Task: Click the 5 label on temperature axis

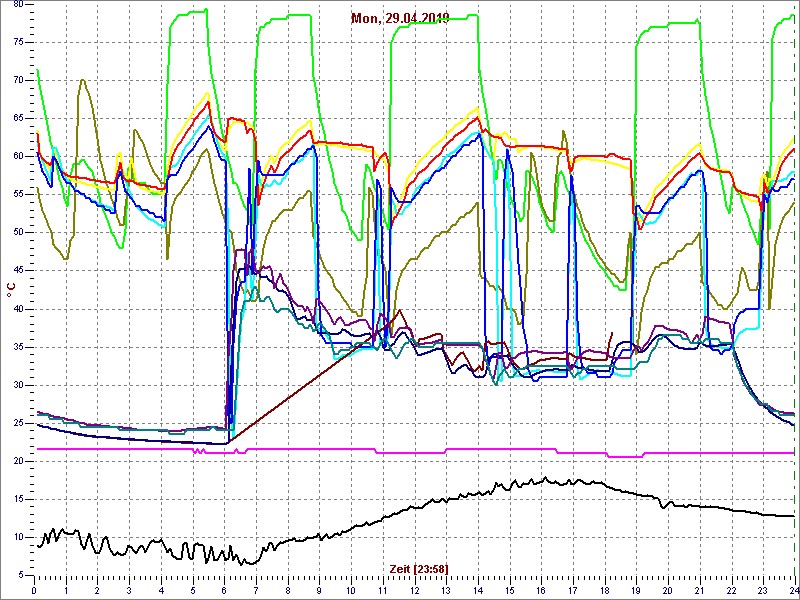Action: (20, 575)
